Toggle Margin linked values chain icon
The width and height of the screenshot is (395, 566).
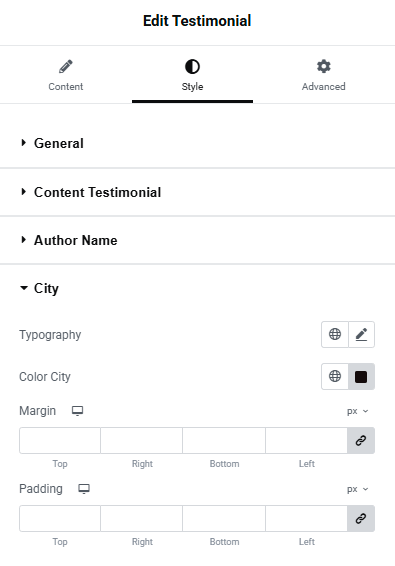pos(361,440)
